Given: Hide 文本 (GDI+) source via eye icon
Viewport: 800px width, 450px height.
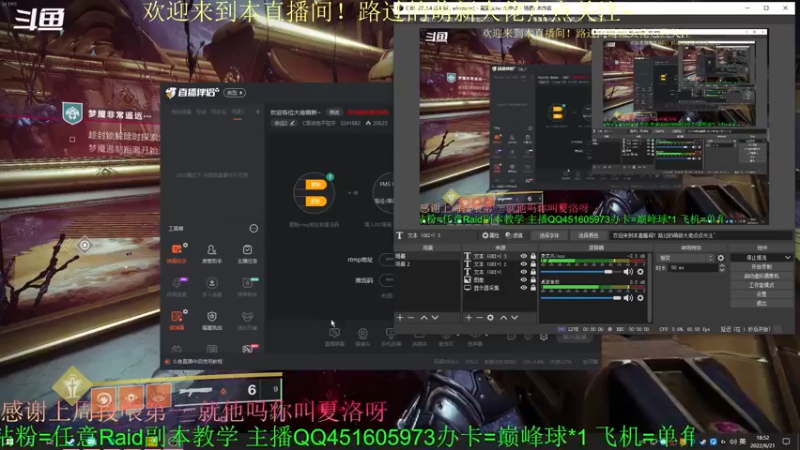Looking at the screenshot, I should pos(523,272).
